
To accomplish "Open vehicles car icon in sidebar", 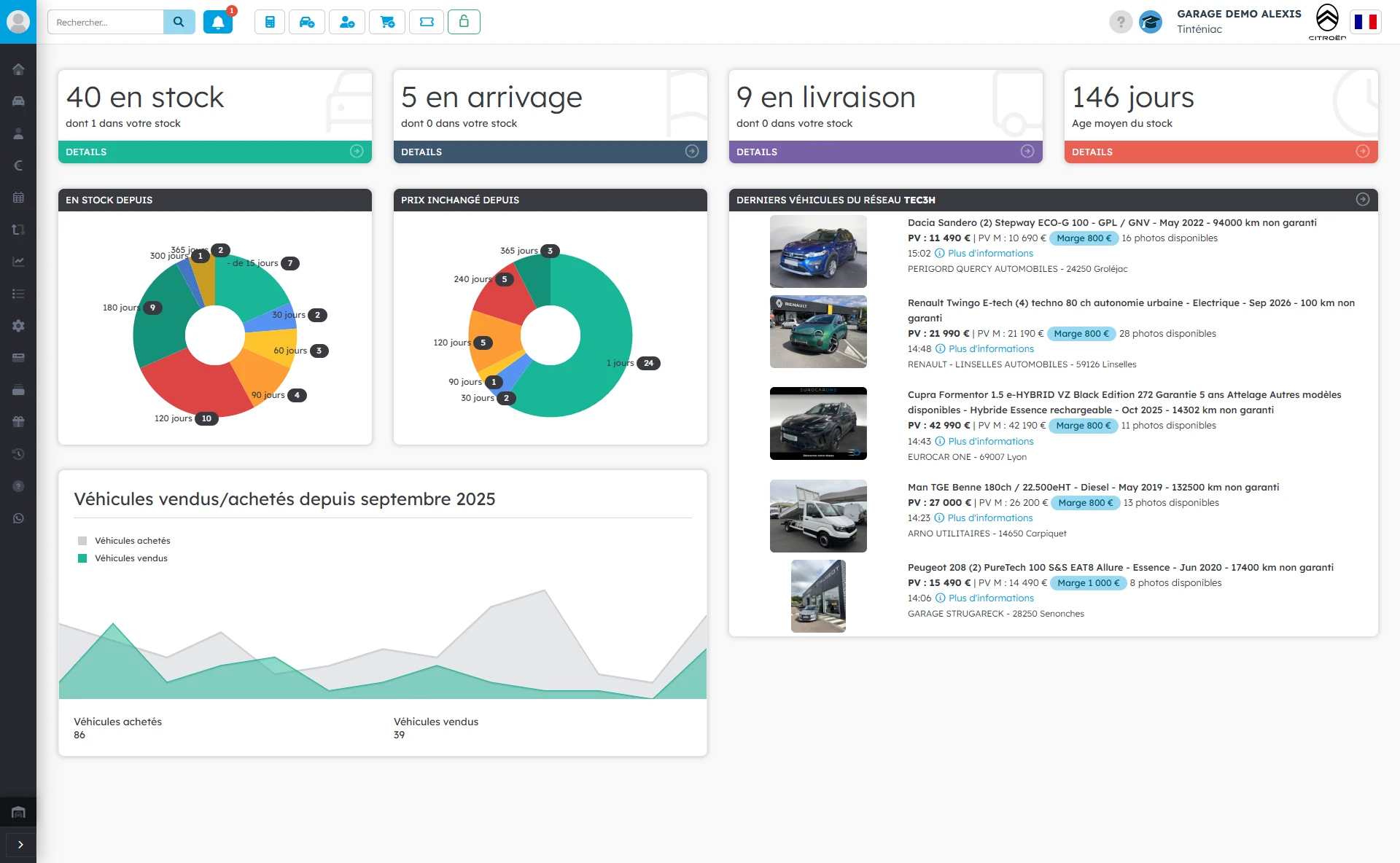I will click(x=18, y=101).
